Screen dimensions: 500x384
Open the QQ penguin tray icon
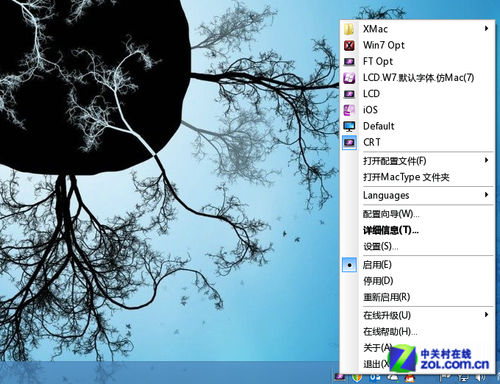pos(410,378)
